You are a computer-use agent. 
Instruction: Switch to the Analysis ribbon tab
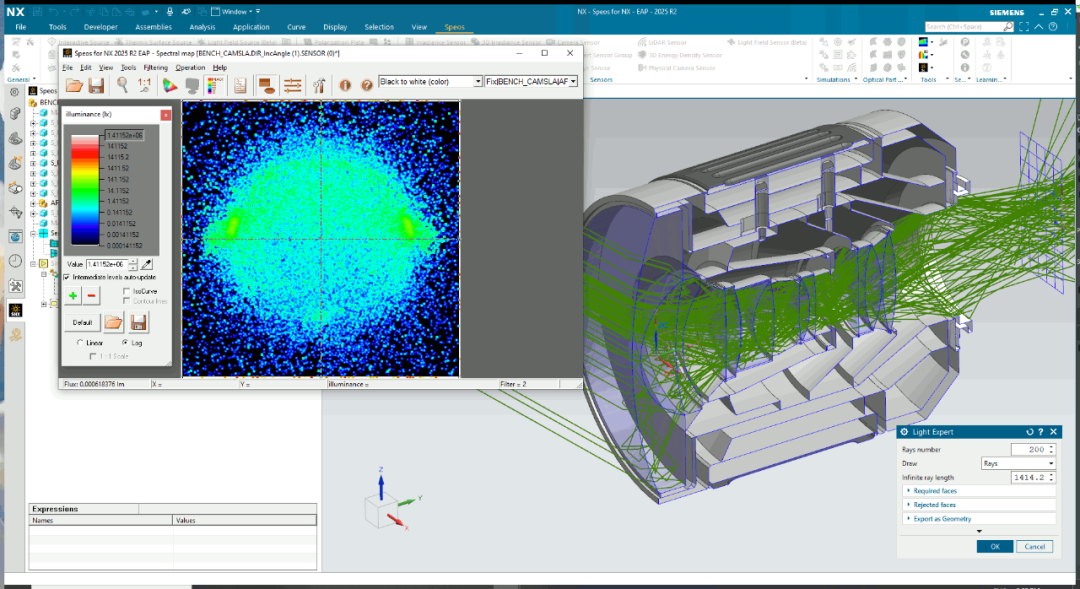click(202, 27)
